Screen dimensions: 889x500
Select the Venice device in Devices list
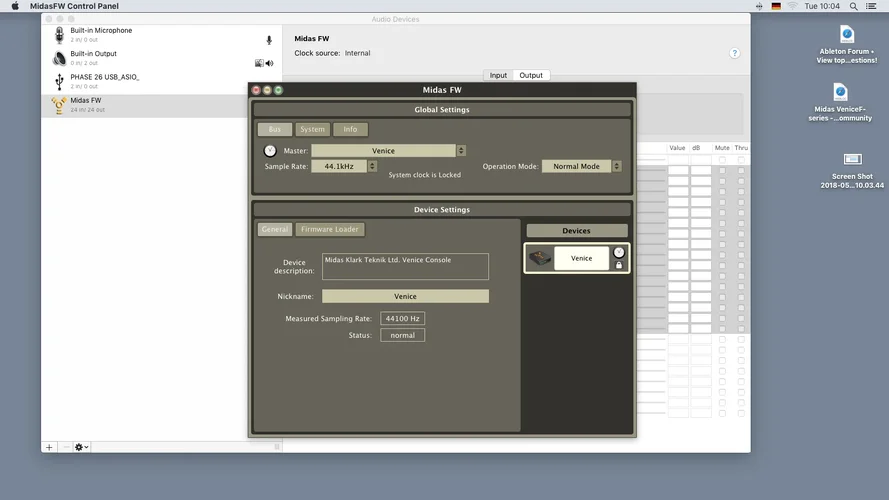click(x=577, y=259)
